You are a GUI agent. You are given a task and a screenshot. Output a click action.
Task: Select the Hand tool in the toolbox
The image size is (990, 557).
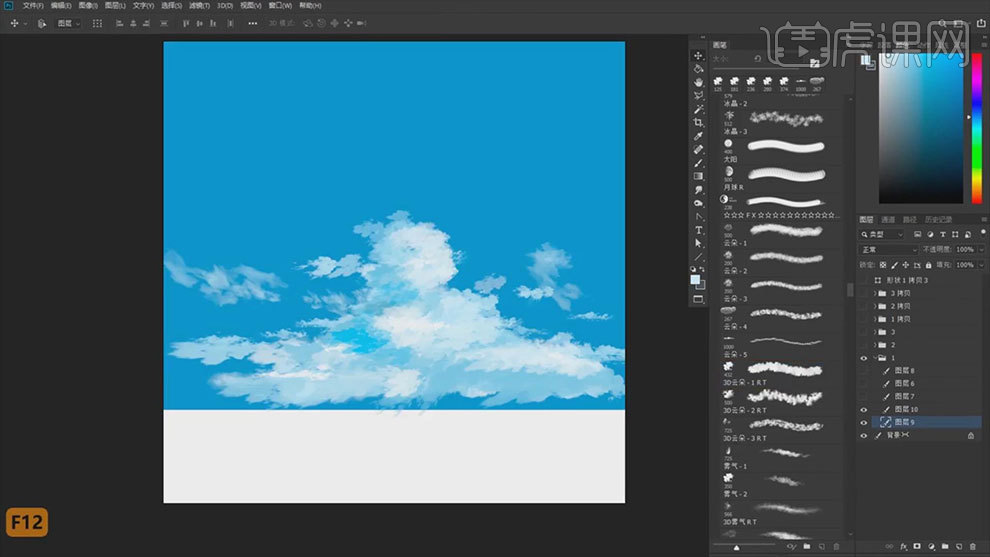click(698, 82)
